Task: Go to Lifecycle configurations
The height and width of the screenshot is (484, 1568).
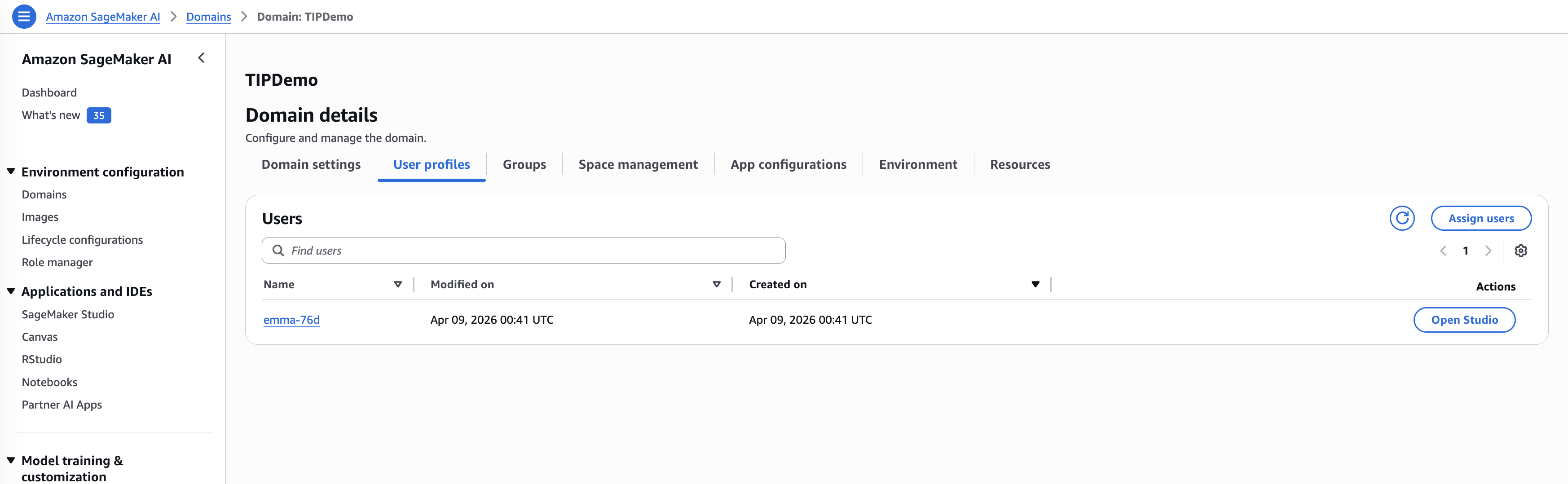Action: coord(82,240)
